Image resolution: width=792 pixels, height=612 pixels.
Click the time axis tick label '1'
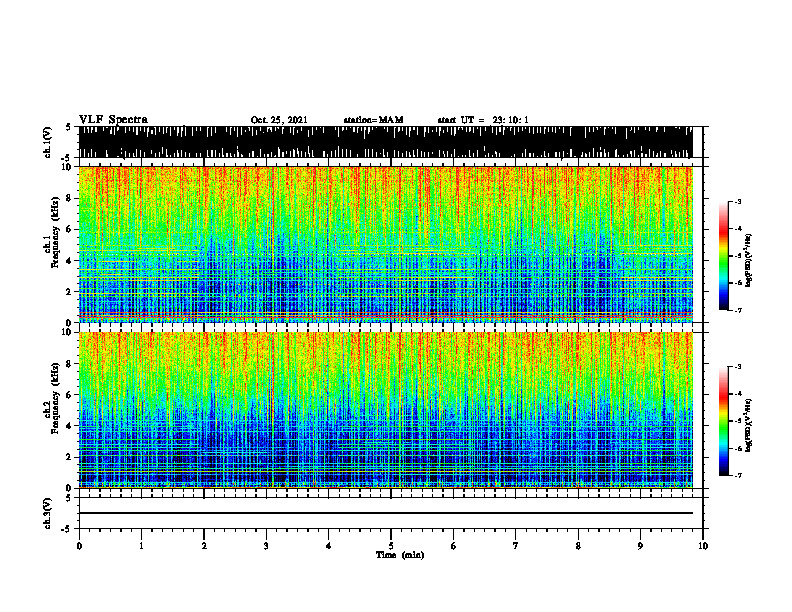pyautogui.click(x=141, y=546)
